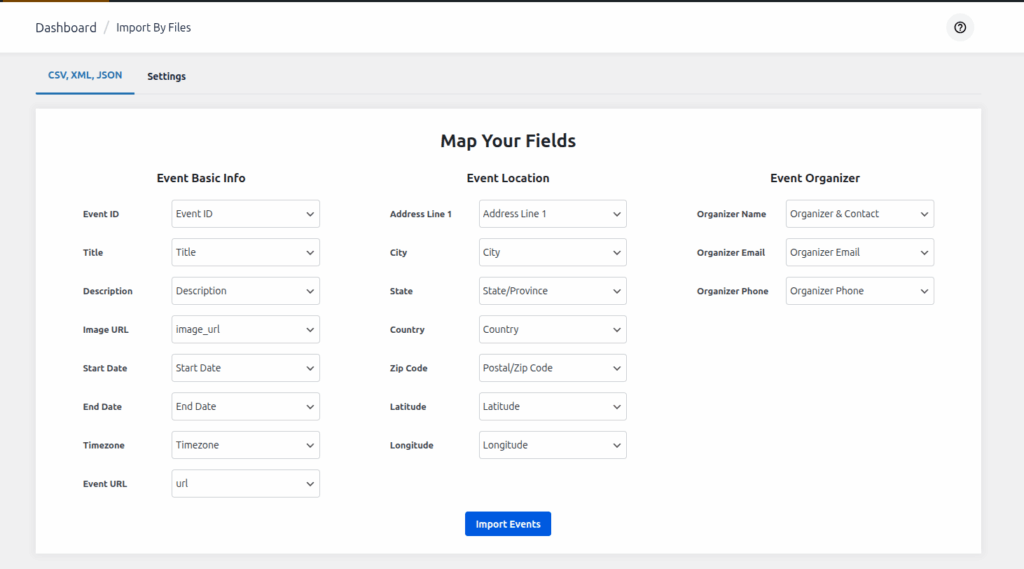1024x569 pixels.
Task: Open the Dashboard breadcrumb link
Action: coord(66,28)
